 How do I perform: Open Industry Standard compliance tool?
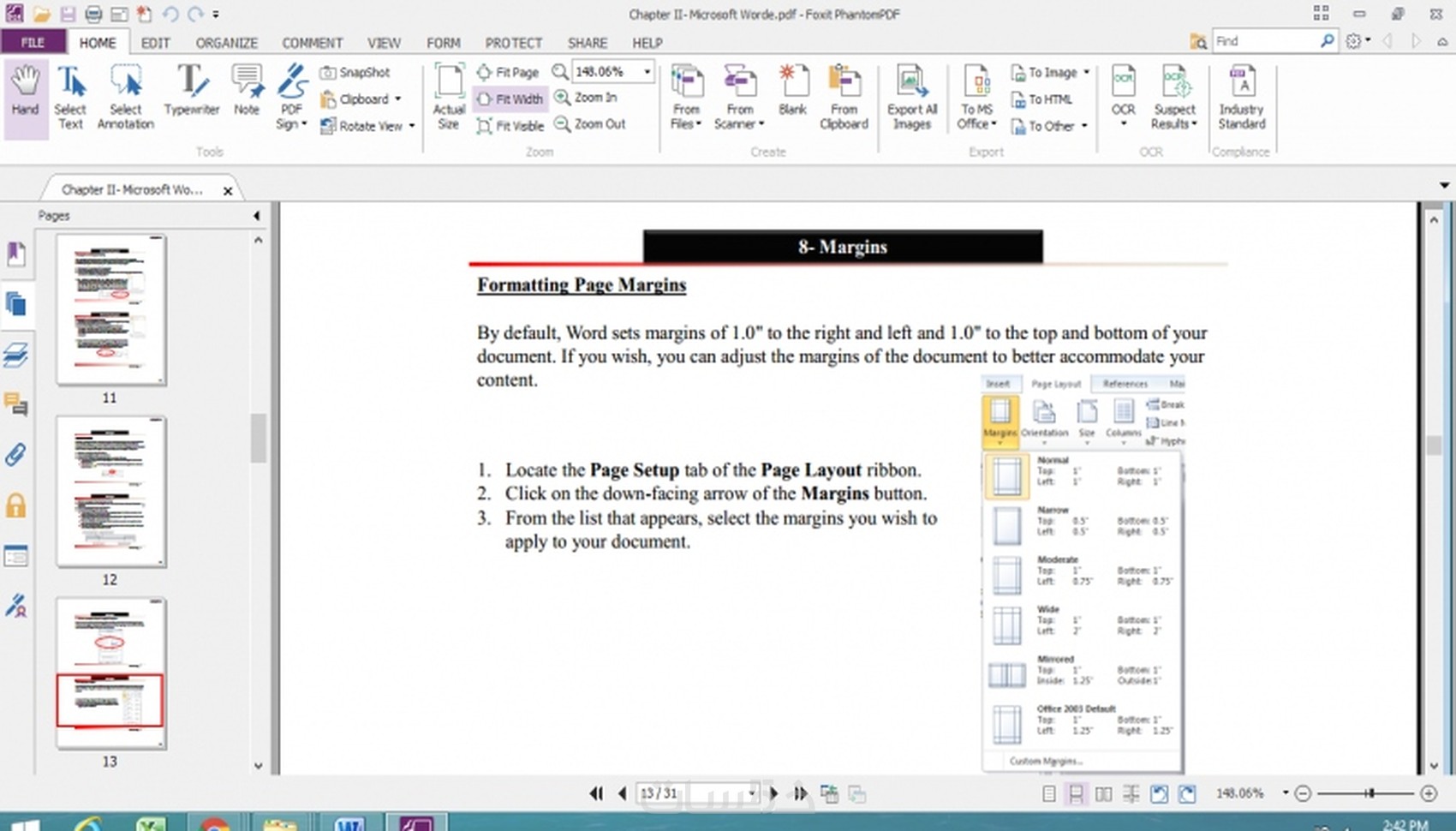click(x=1242, y=97)
